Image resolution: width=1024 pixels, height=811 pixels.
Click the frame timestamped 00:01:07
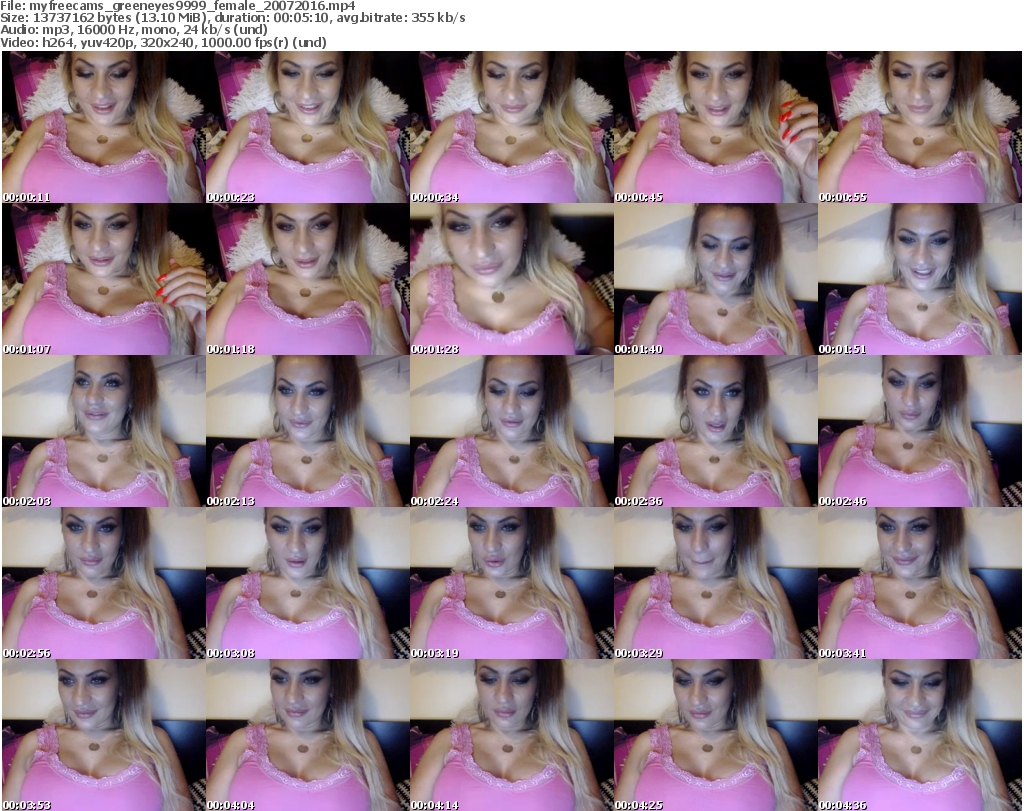(x=103, y=279)
